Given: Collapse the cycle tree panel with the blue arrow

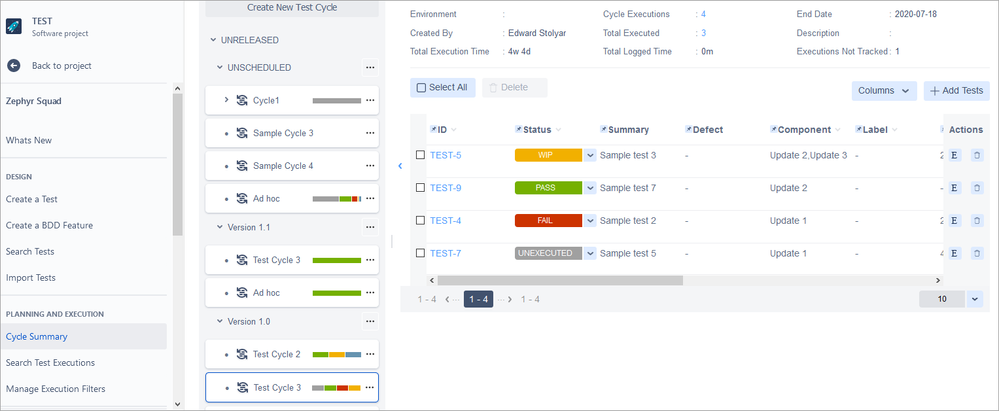Looking at the screenshot, I should click(x=400, y=166).
